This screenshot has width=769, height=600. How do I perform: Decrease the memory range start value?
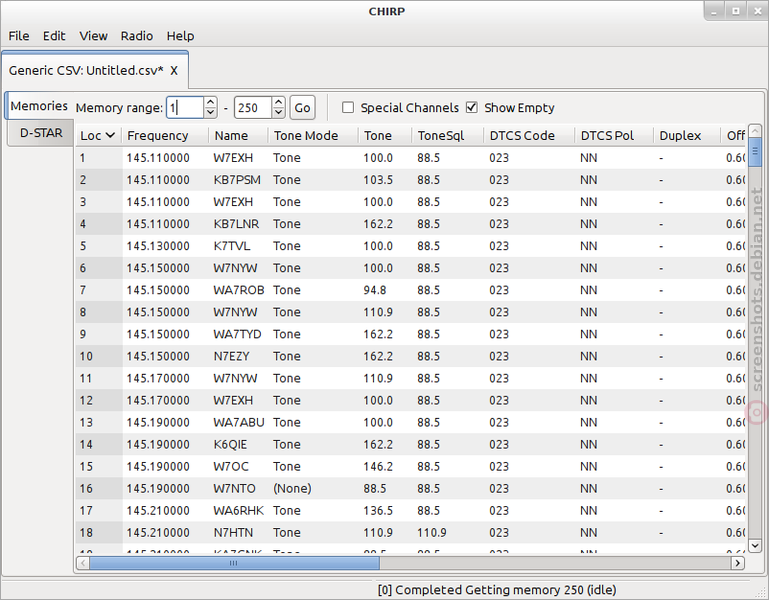pyautogui.click(x=210, y=113)
